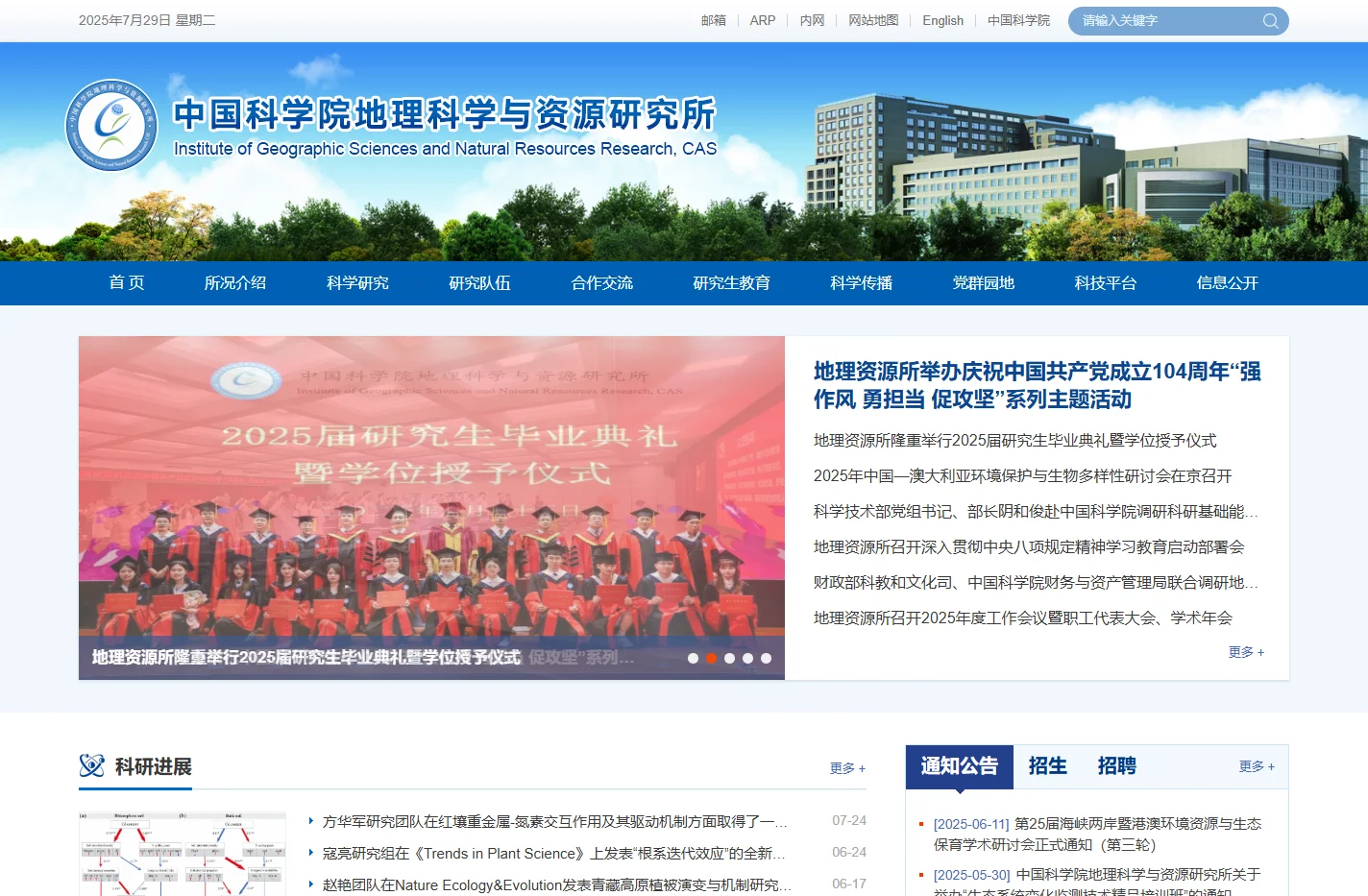Click the date 06-17 beside 赵艳 article
This screenshot has height=896, width=1368.
pyautogui.click(x=849, y=884)
